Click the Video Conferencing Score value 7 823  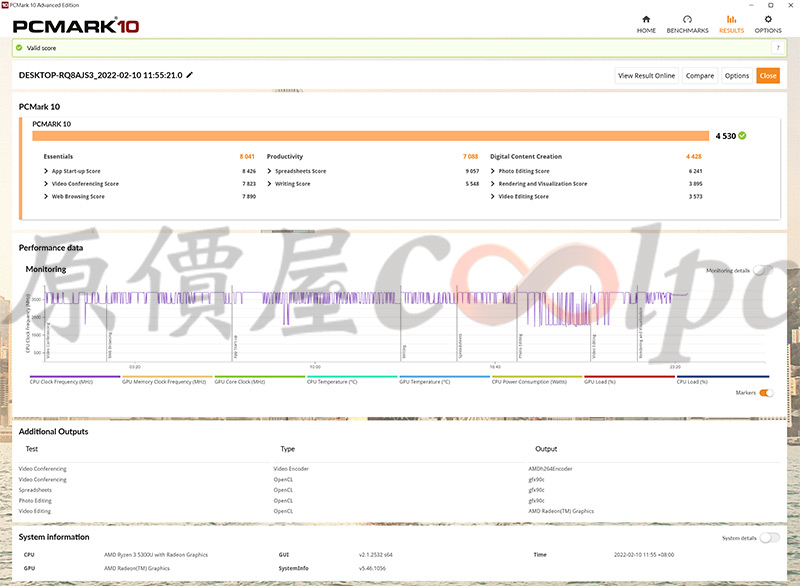[249, 184]
